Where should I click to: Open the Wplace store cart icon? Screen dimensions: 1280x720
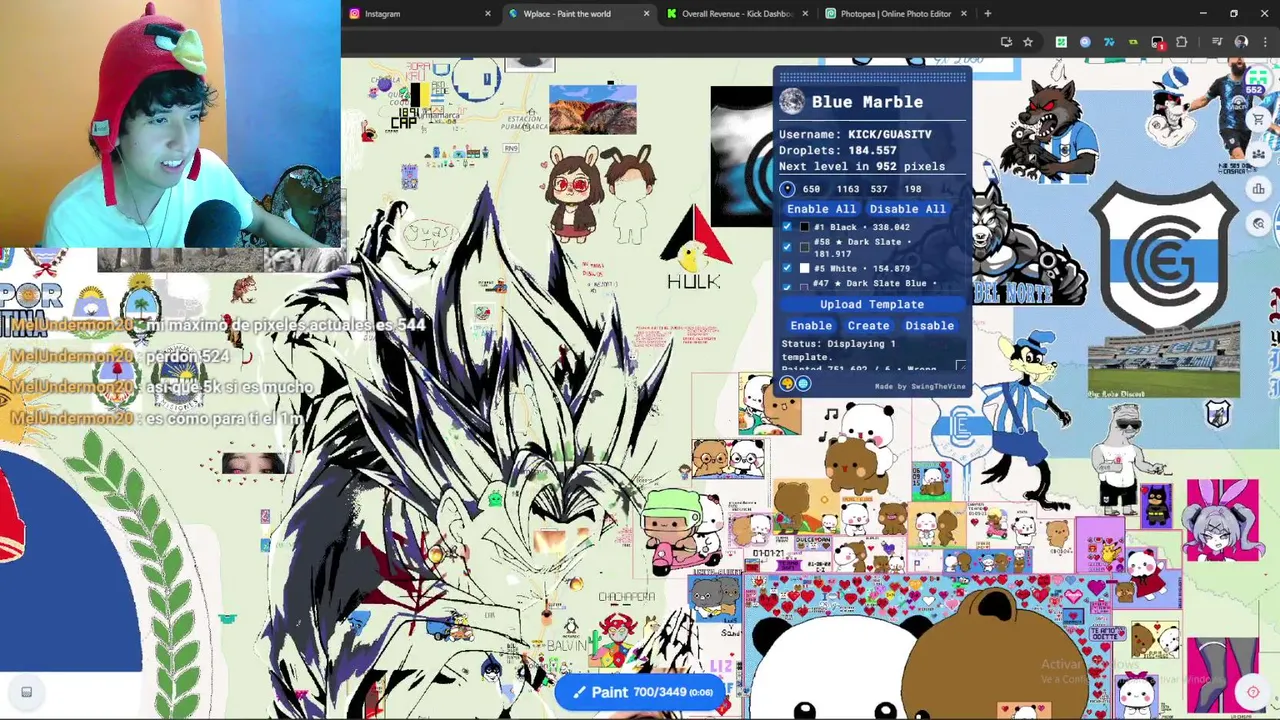pos(1258,119)
